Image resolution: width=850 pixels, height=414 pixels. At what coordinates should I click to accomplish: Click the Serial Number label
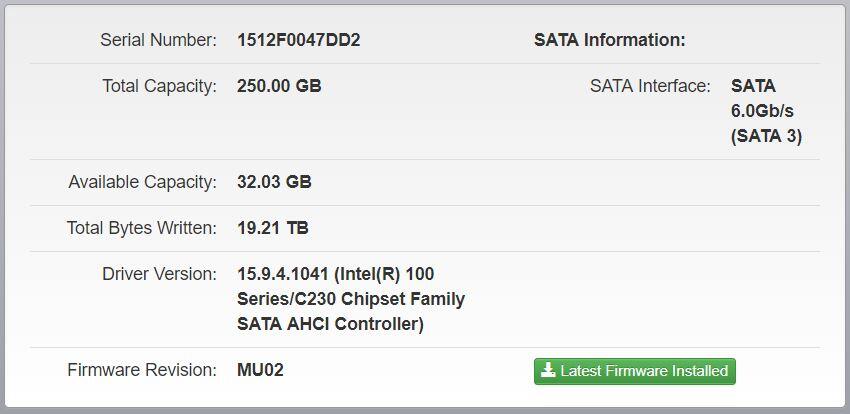pos(158,40)
